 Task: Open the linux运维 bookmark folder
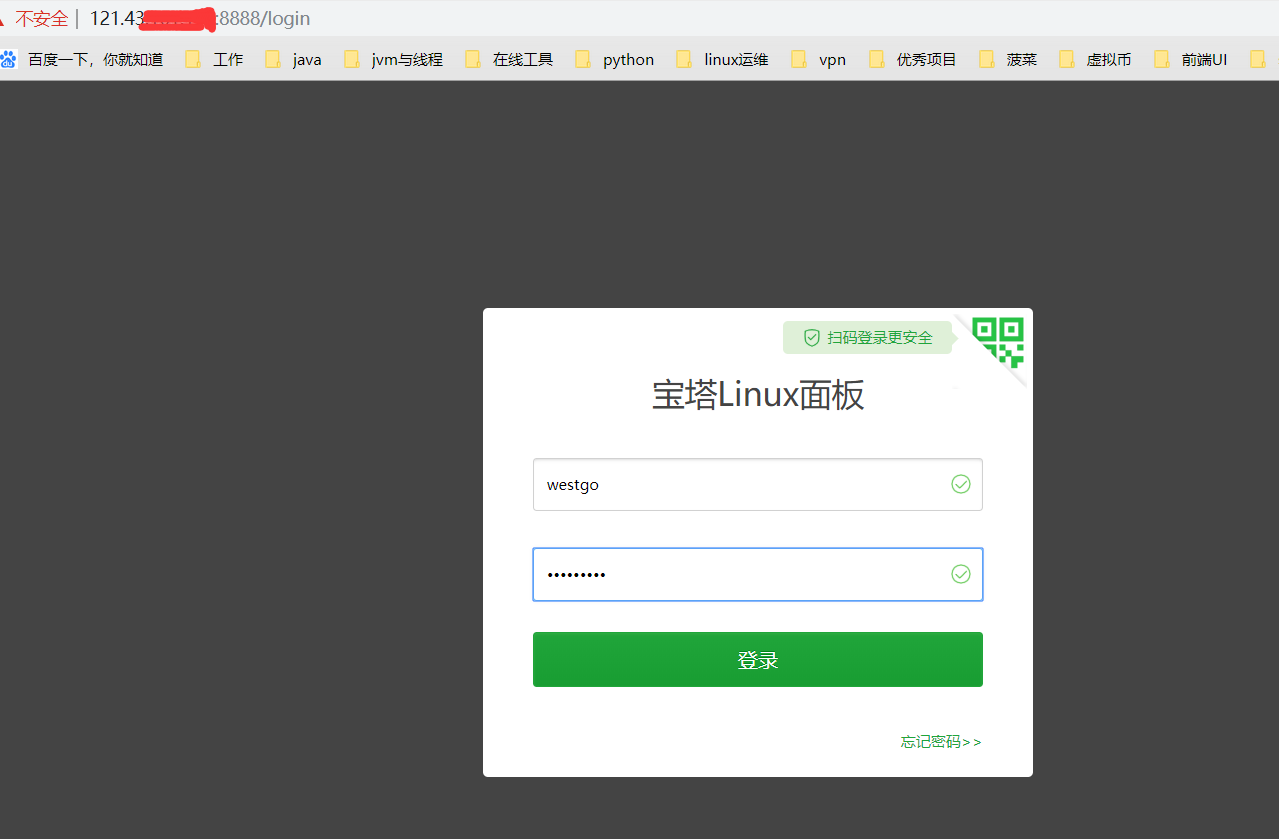(722, 60)
